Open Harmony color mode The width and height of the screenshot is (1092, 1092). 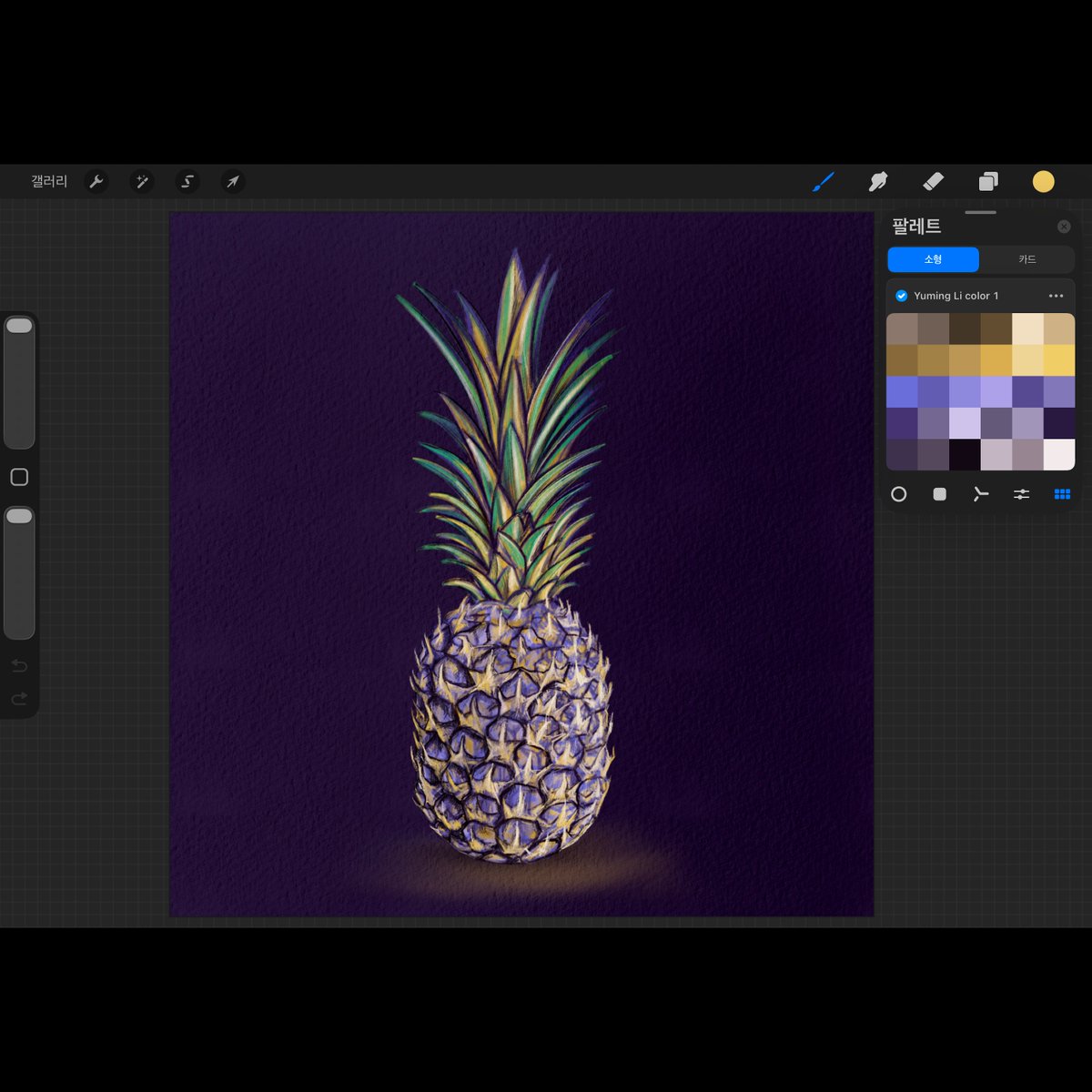(981, 494)
